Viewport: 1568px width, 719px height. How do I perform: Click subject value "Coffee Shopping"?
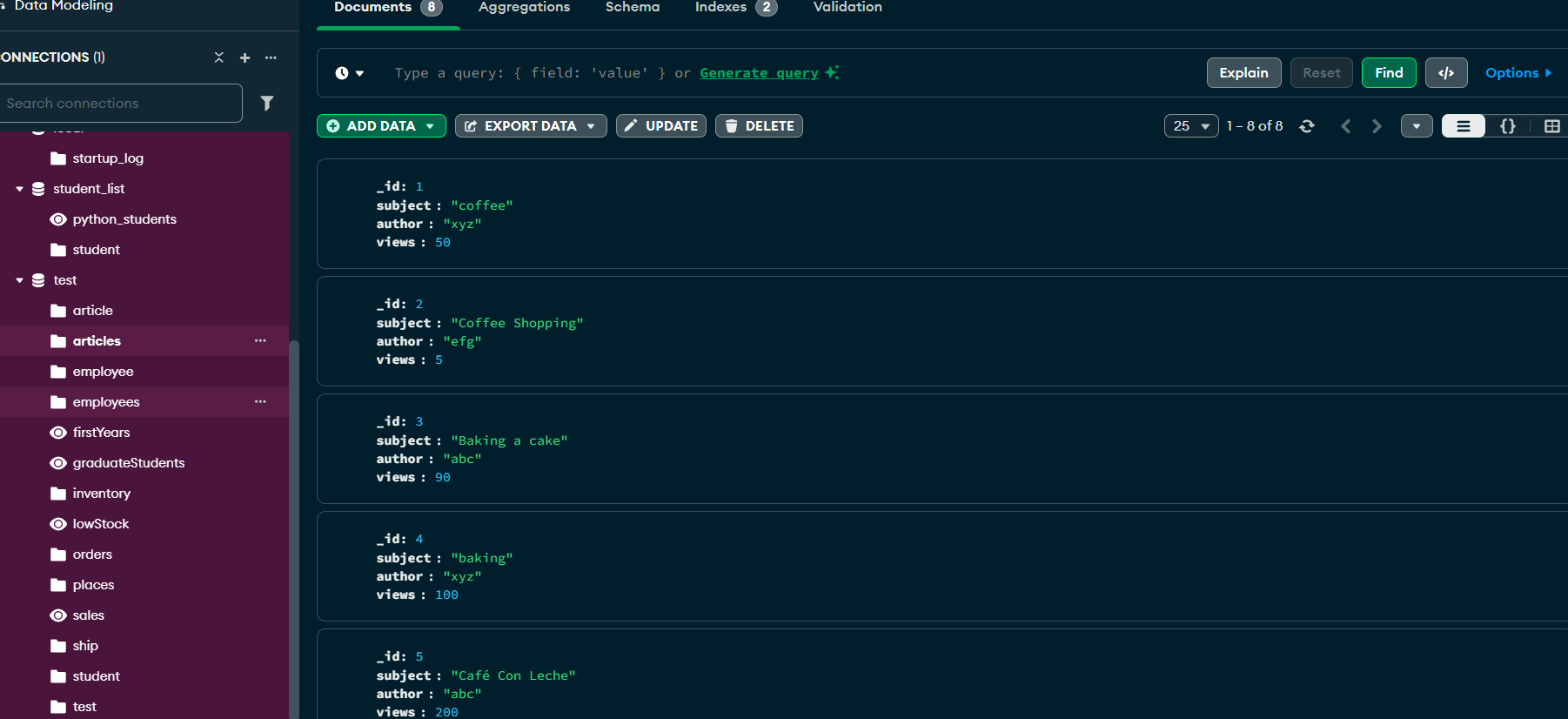pyautogui.click(x=517, y=323)
